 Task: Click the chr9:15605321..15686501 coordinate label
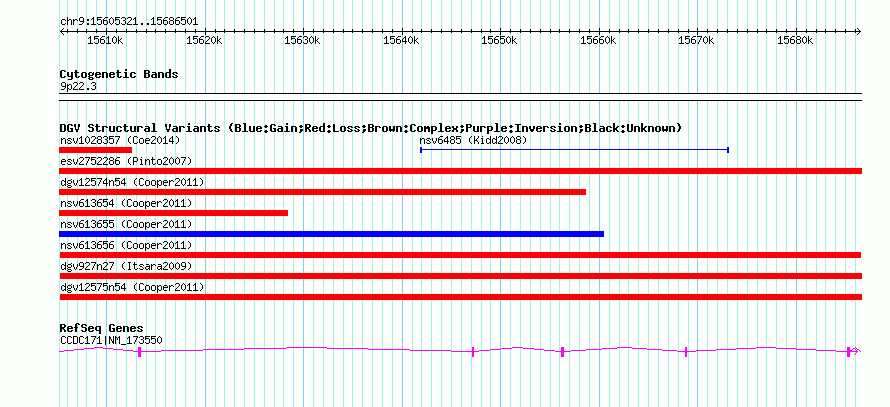click(x=129, y=22)
